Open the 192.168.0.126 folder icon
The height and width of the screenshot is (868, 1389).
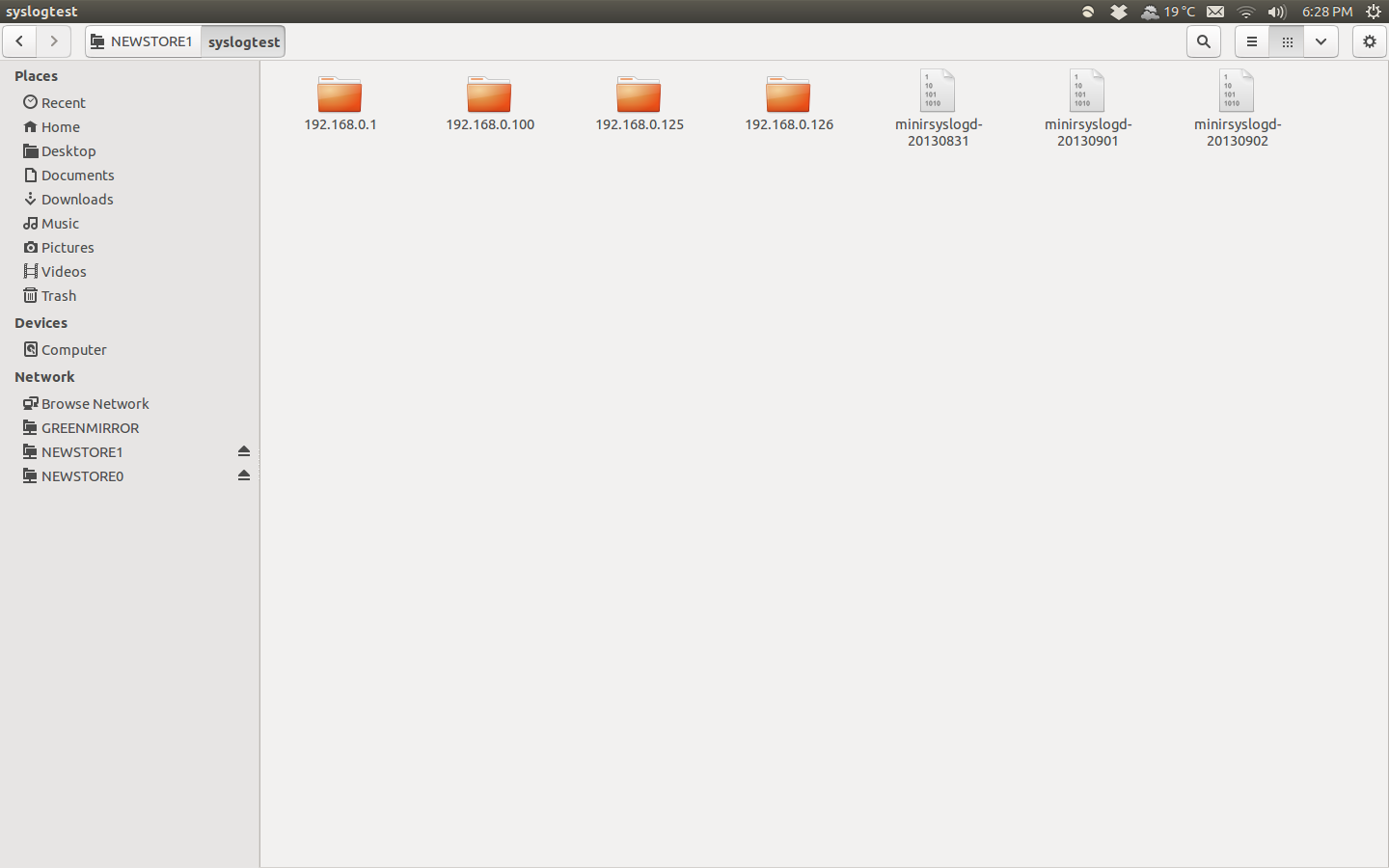[788, 94]
